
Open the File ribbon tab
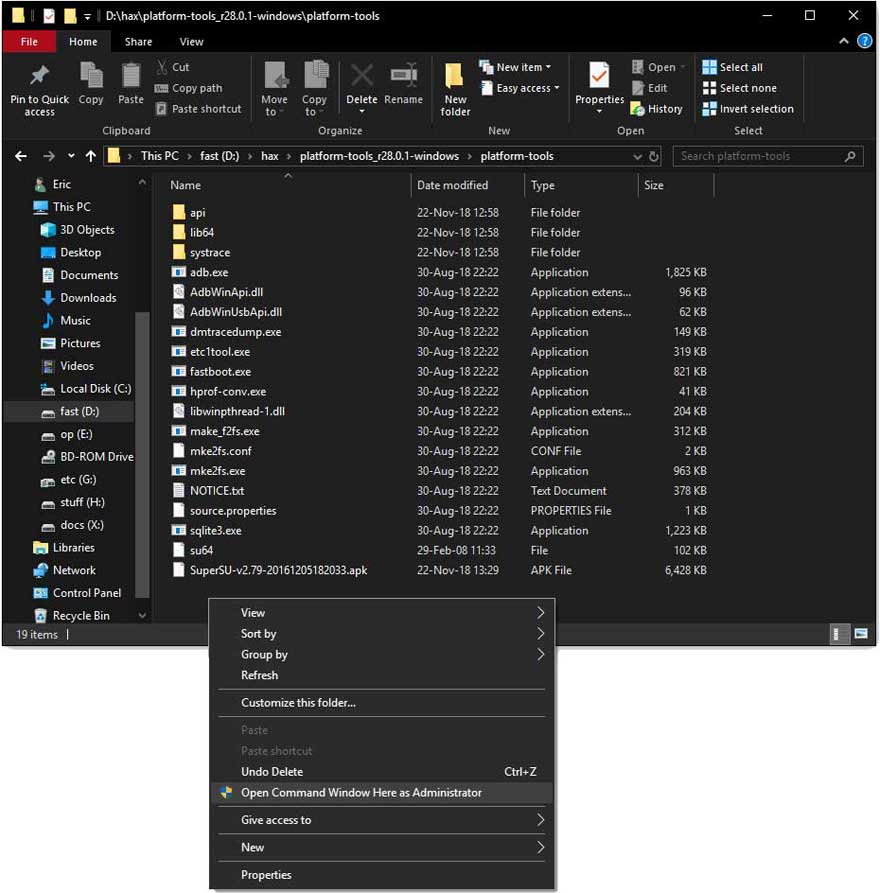pyautogui.click(x=29, y=42)
